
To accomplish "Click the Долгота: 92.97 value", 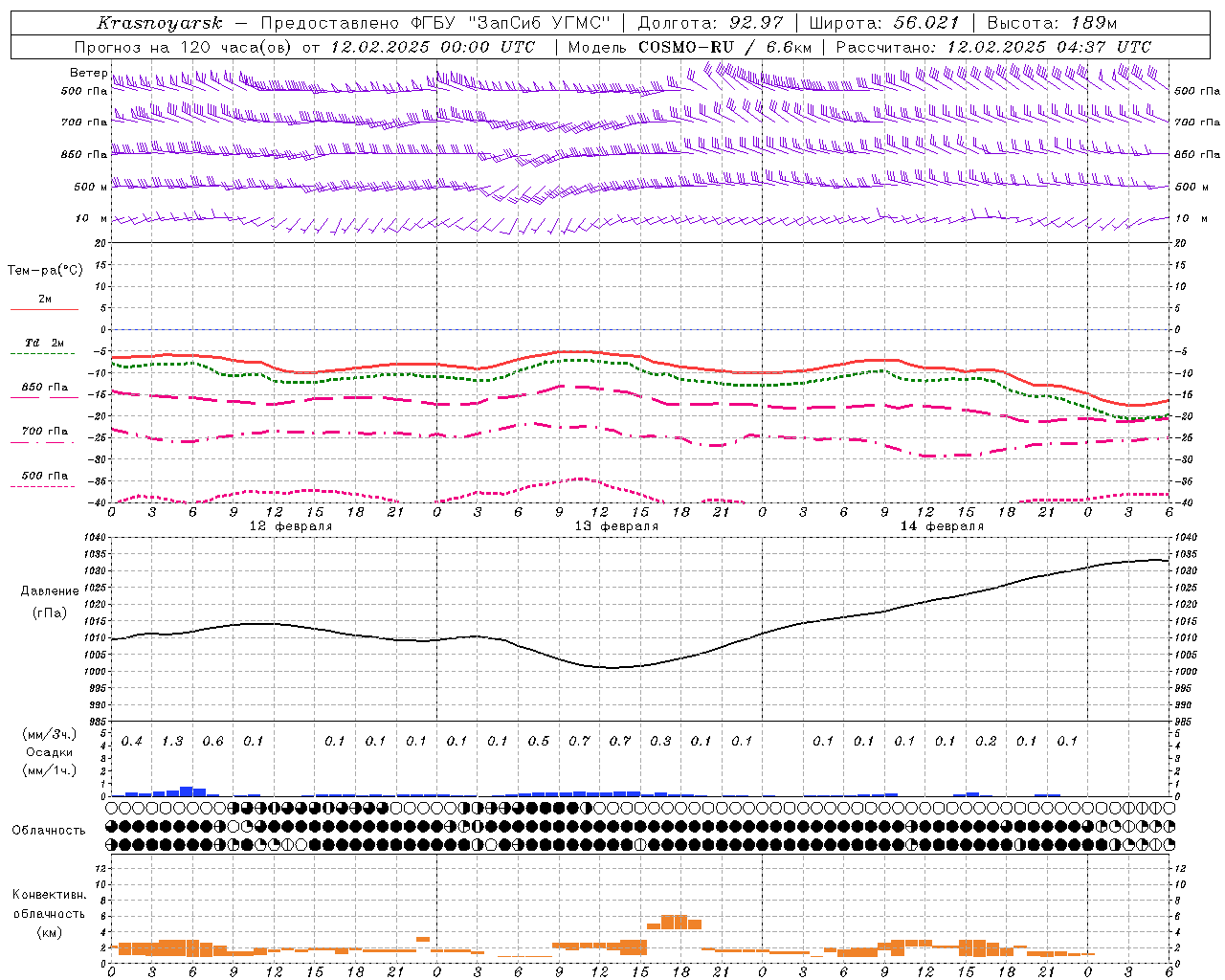I will pos(711,23).
